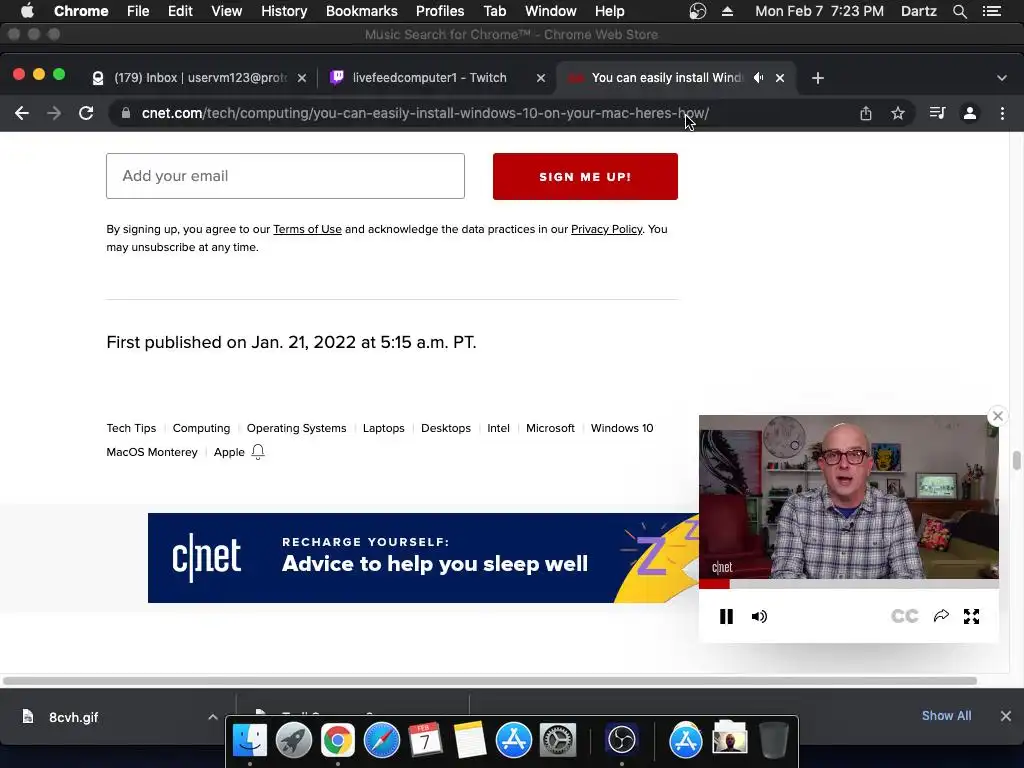Open the History menu
Viewport: 1024px width, 768px height.
[x=284, y=11]
